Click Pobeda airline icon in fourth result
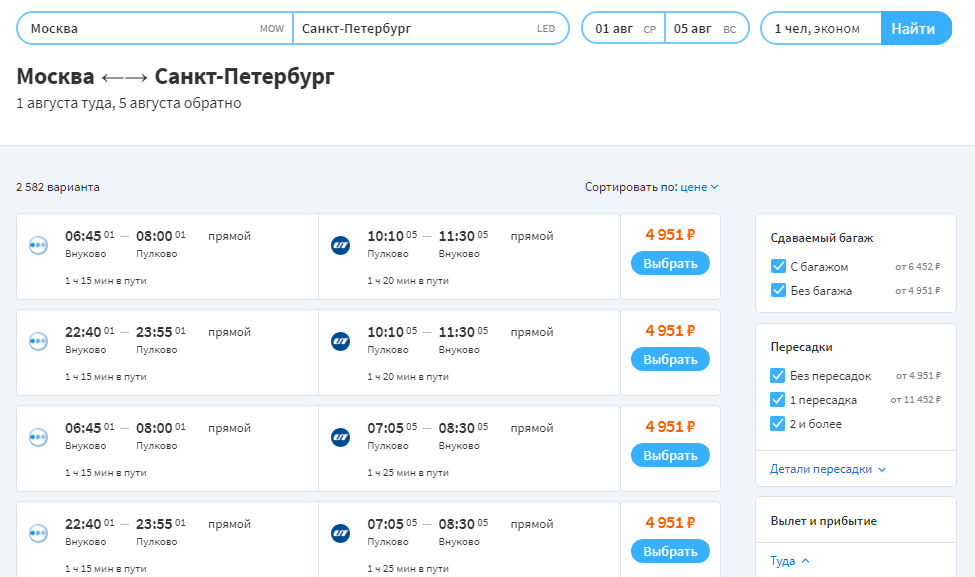The height and width of the screenshot is (577, 975). (39, 533)
